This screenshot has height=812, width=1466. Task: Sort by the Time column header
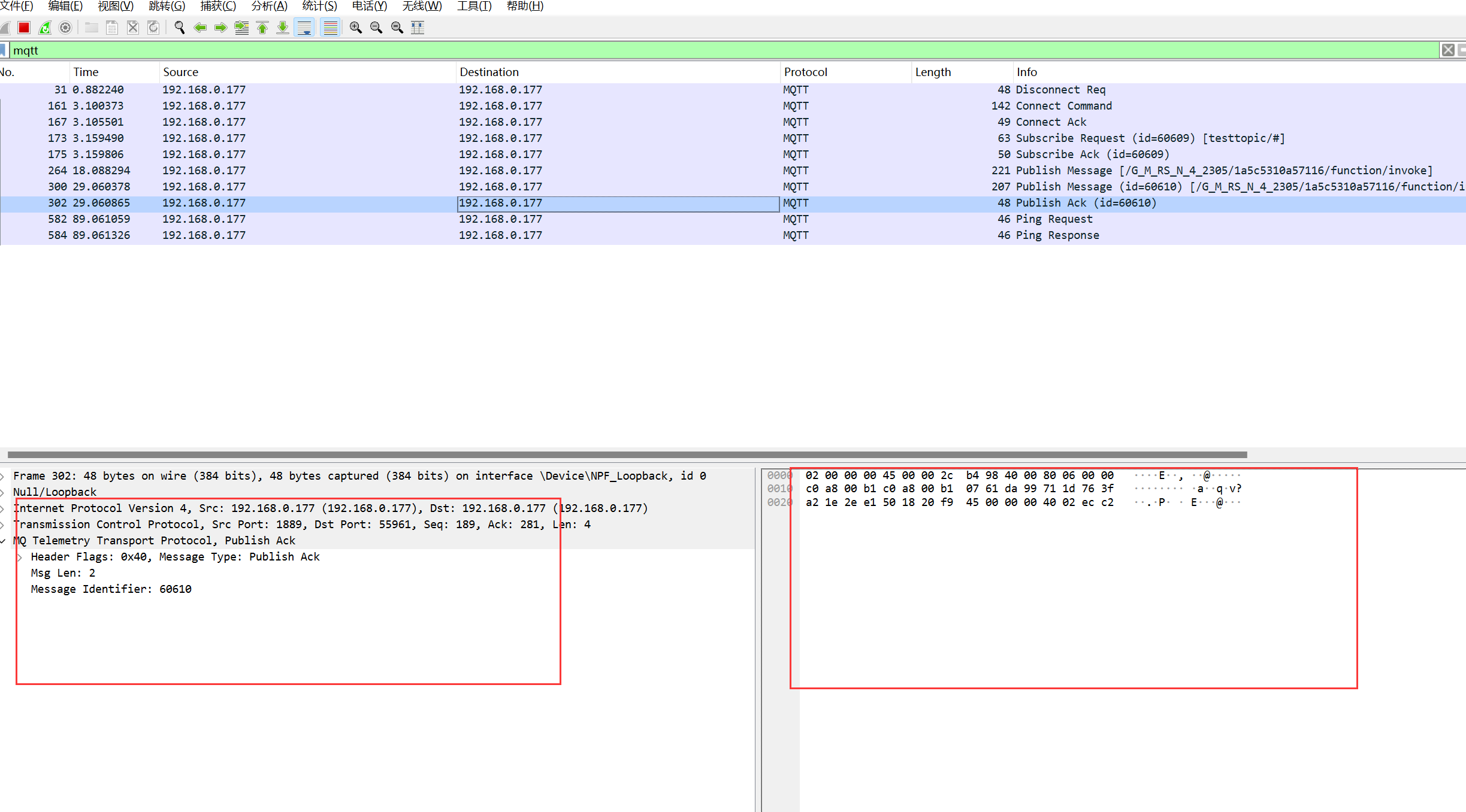click(114, 72)
